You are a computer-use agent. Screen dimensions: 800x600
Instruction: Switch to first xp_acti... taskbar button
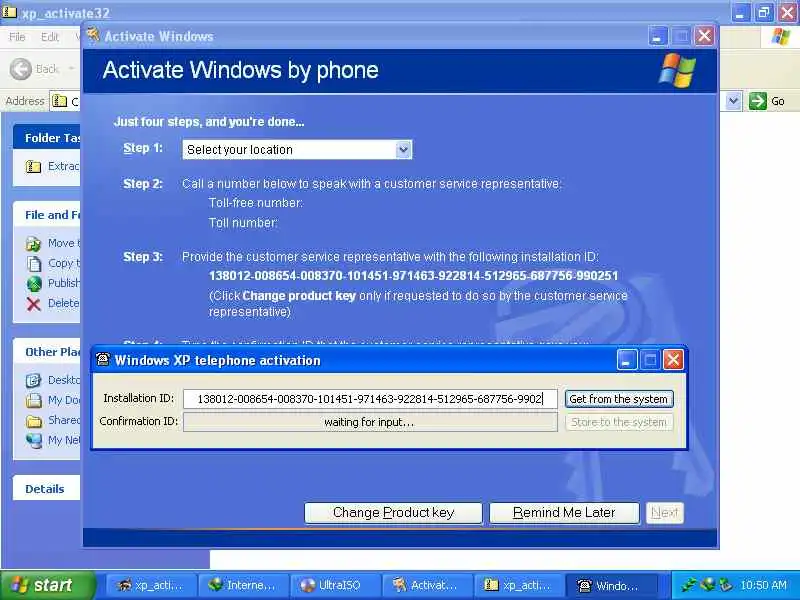pyautogui.click(x=152, y=585)
